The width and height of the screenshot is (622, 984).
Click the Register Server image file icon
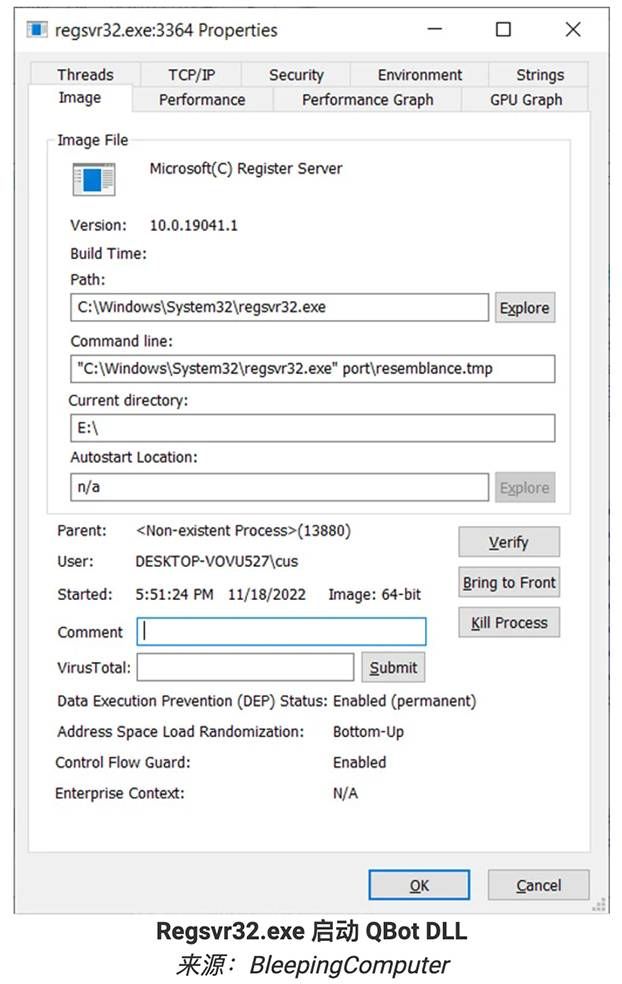94,179
